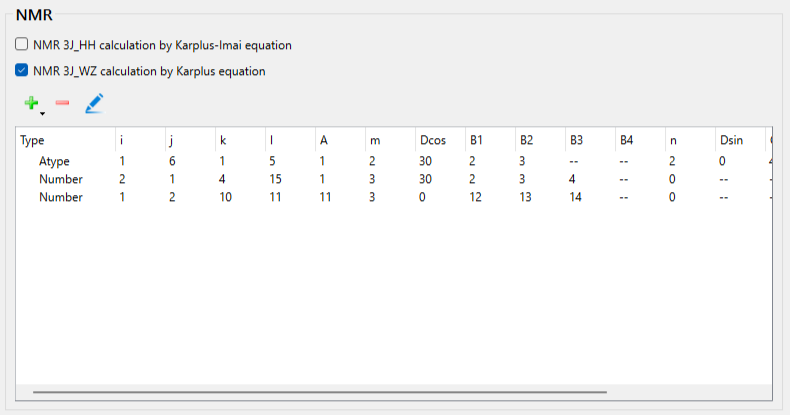Select the second Number row in table
The height and width of the screenshot is (415, 790).
point(60,197)
